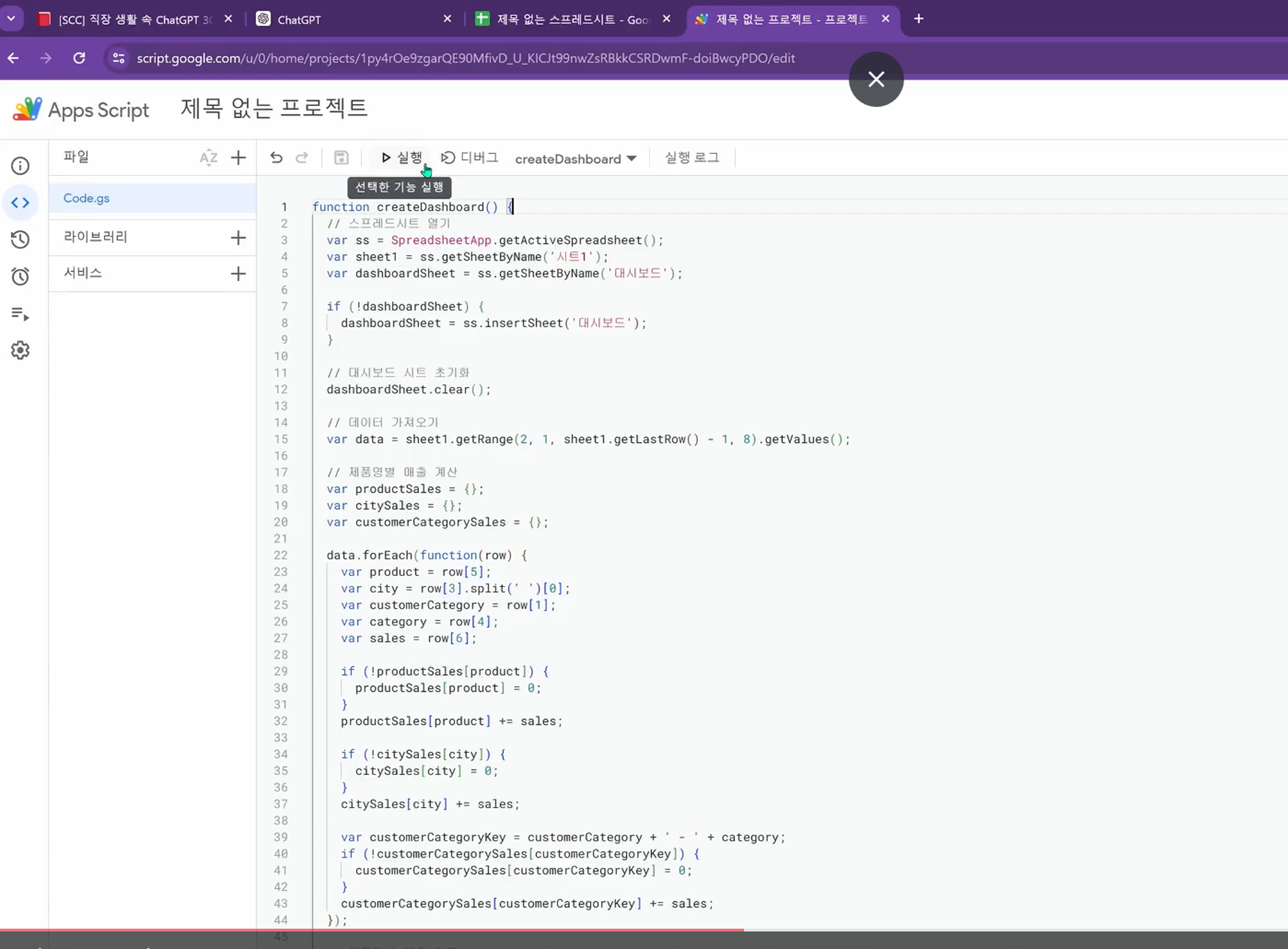Click the script.google.com address bar
1288x949 pixels.
point(465,58)
